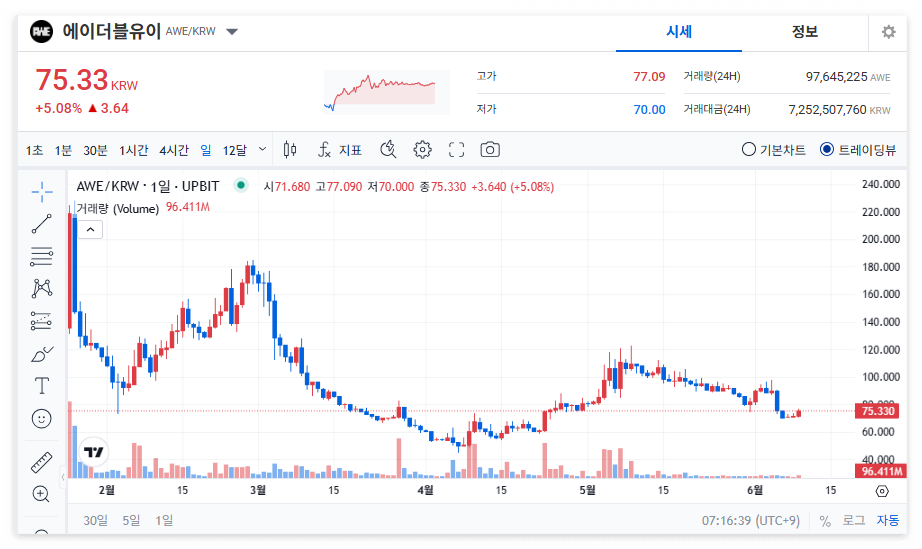The image size is (922, 549).
Task: Toggle 자동 auto scale
Action: [888, 521]
